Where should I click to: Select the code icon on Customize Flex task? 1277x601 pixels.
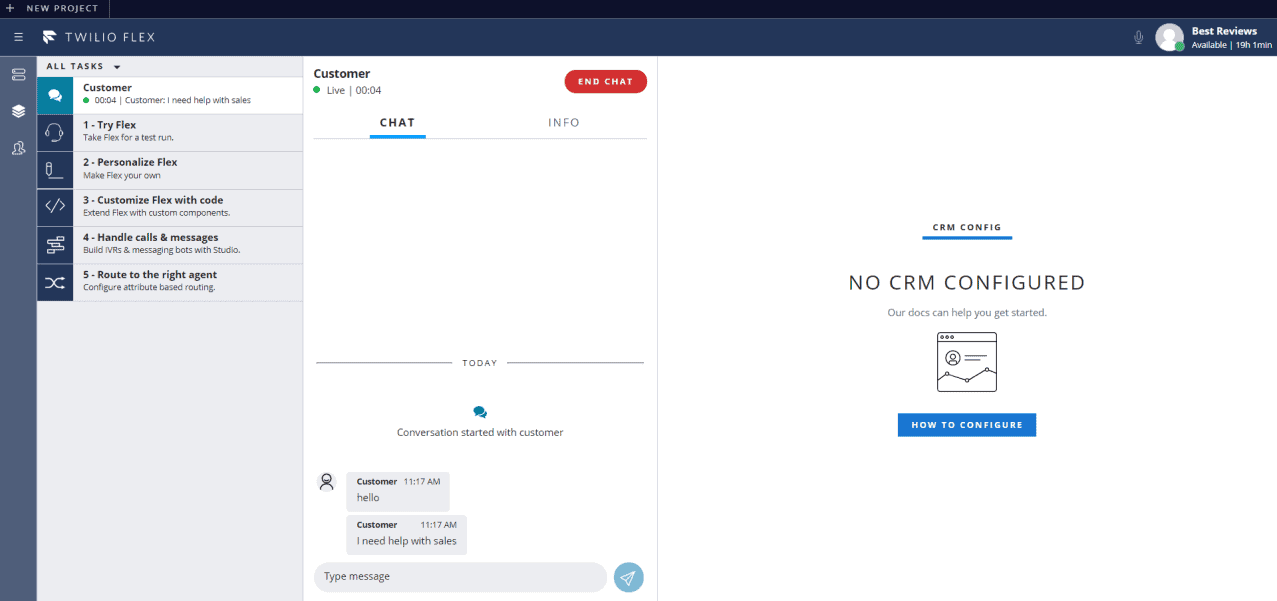[x=55, y=207]
